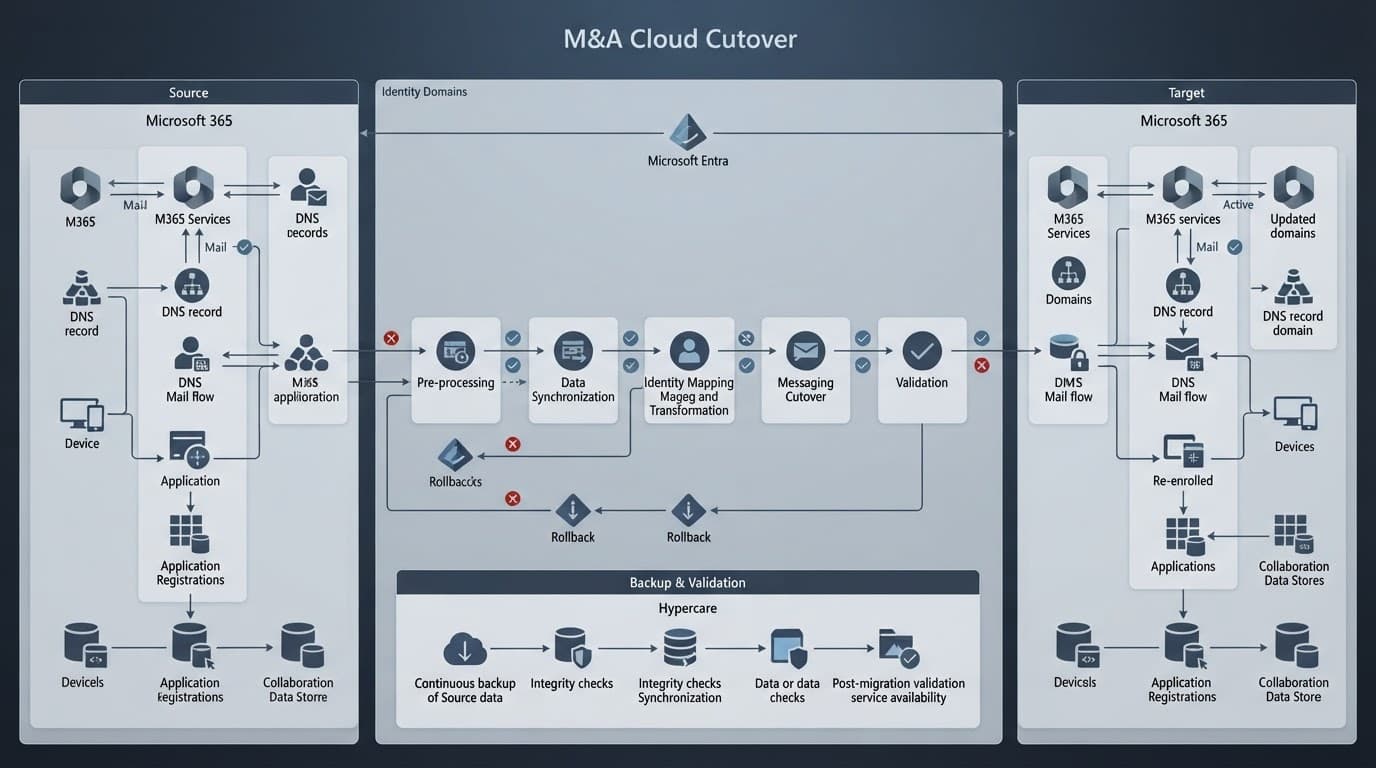Image resolution: width=1376 pixels, height=768 pixels.
Task: Click the Collaboration Data Stores grid icon
Action: (x=1293, y=535)
